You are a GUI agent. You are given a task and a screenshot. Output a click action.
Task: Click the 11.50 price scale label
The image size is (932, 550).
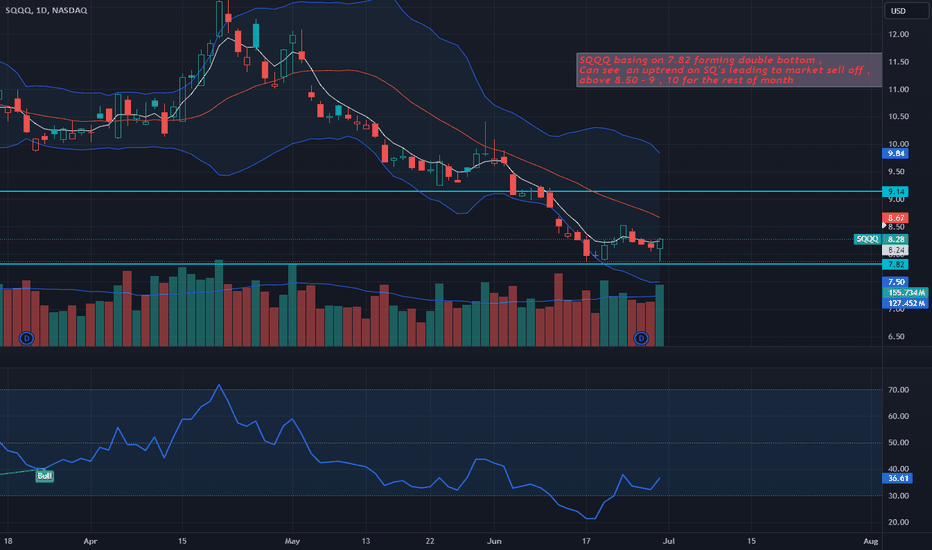898,62
